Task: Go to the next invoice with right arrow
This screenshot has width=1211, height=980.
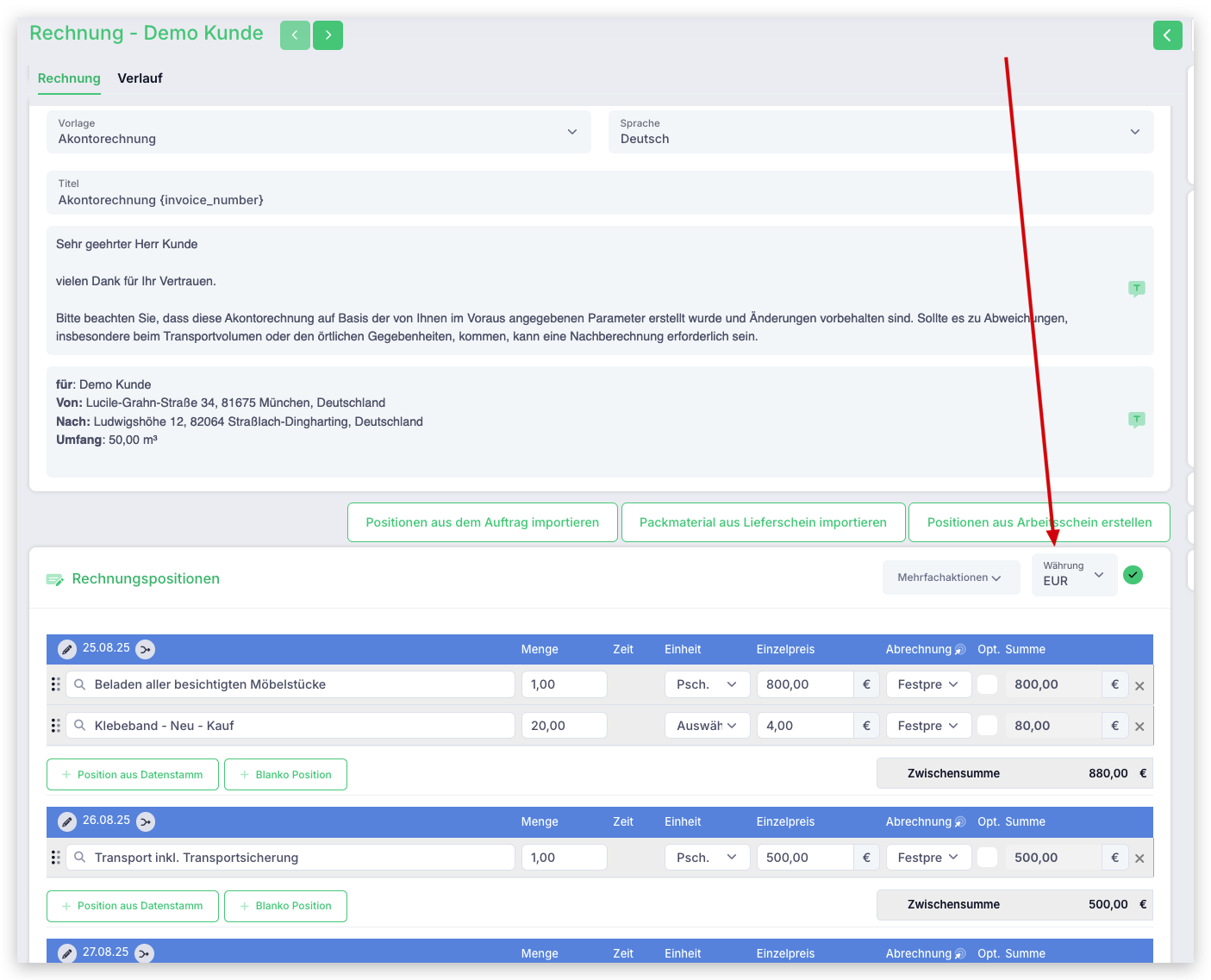Action: [328, 35]
